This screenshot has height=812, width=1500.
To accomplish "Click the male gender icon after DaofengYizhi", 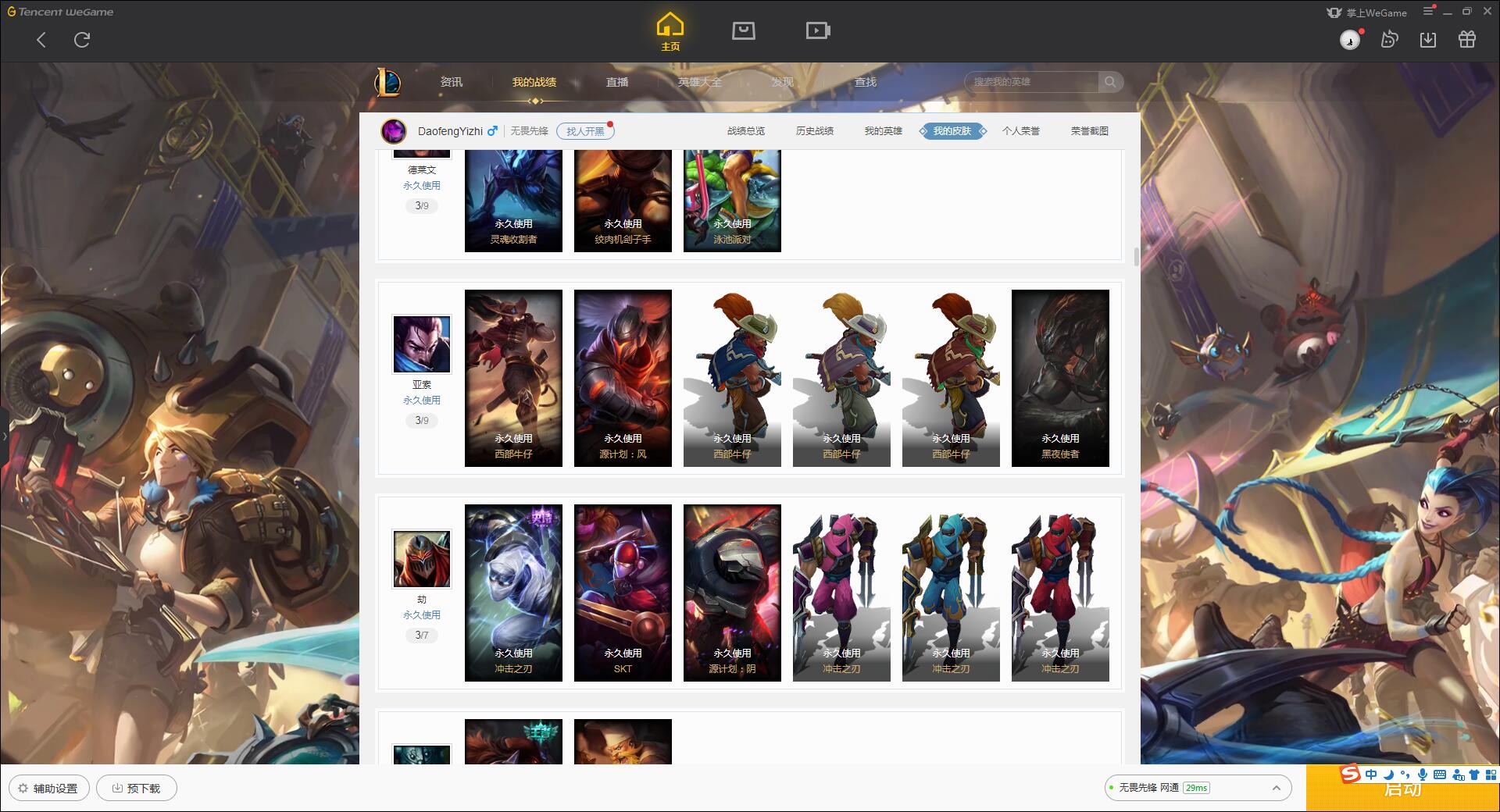I will pyautogui.click(x=492, y=131).
